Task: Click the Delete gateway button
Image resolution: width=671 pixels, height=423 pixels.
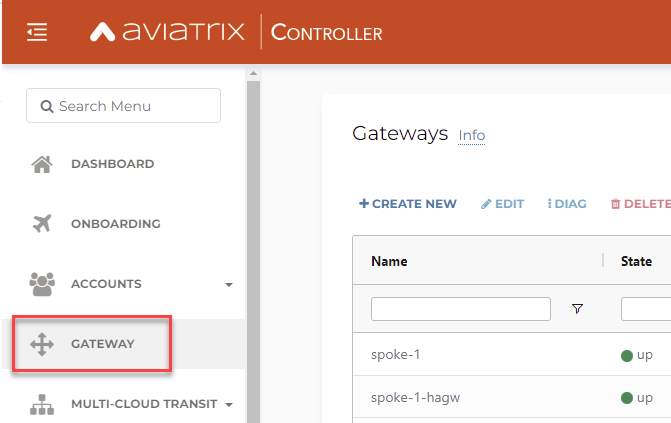Action: pos(641,204)
